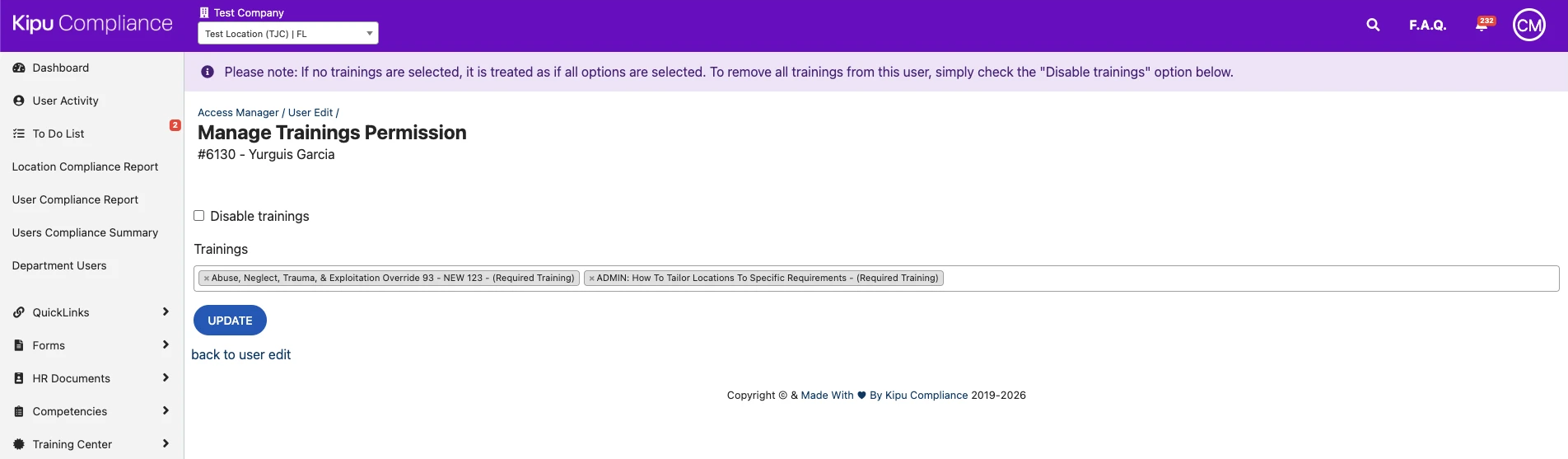Click the To Do List checklist icon

click(x=19, y=133)
